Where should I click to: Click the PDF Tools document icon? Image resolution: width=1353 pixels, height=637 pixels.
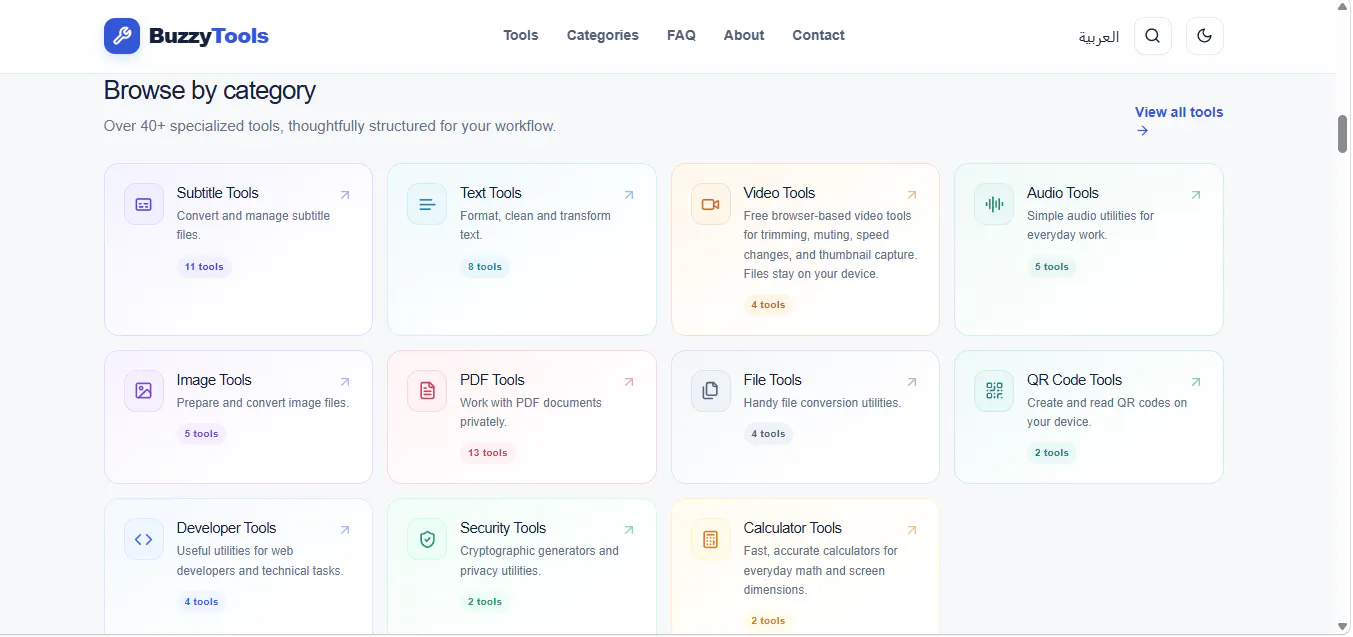427,391
